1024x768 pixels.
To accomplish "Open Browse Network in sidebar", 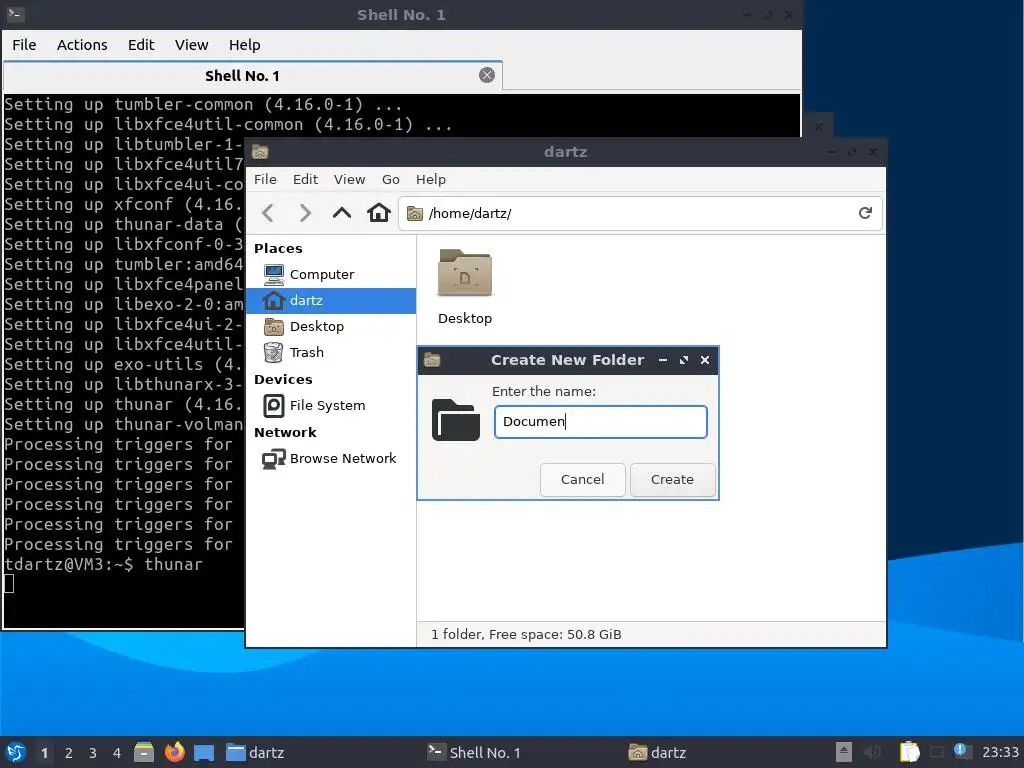I will click(x=331, y=458).
